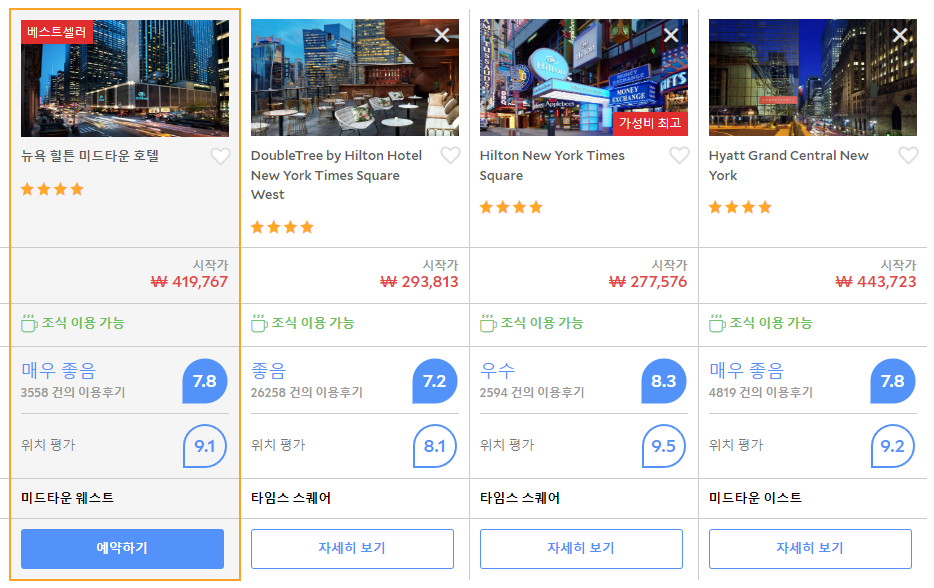This screenshot has width=934, height=588.
Task: Click 8.1 location score bubble
Action: 435,446
